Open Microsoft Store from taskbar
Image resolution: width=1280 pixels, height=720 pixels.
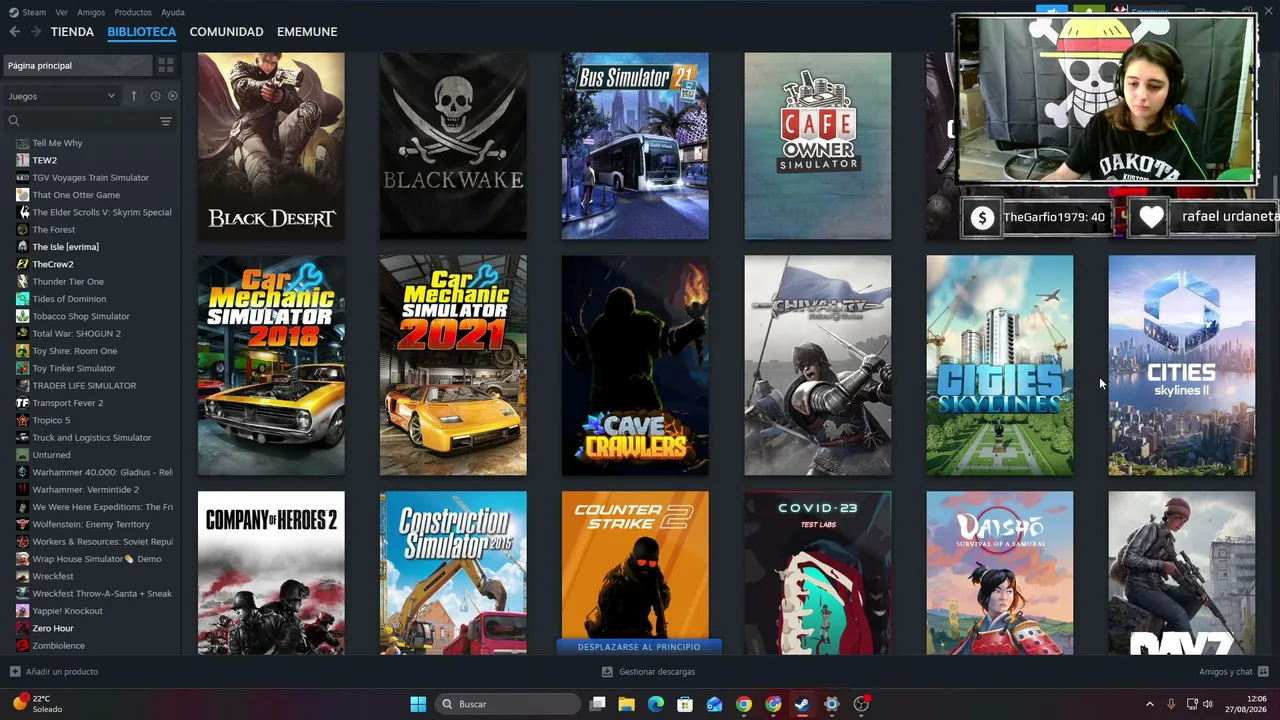coord(685,704)
